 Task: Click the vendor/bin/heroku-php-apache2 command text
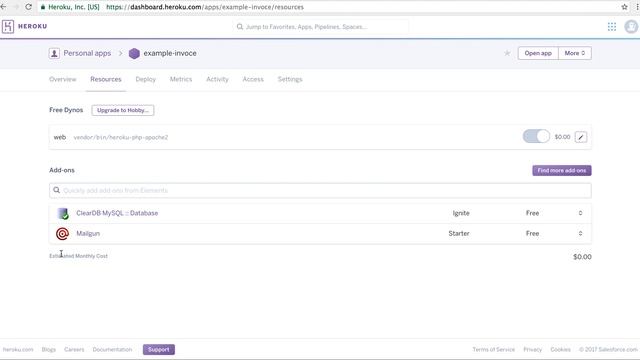point(121,137)
